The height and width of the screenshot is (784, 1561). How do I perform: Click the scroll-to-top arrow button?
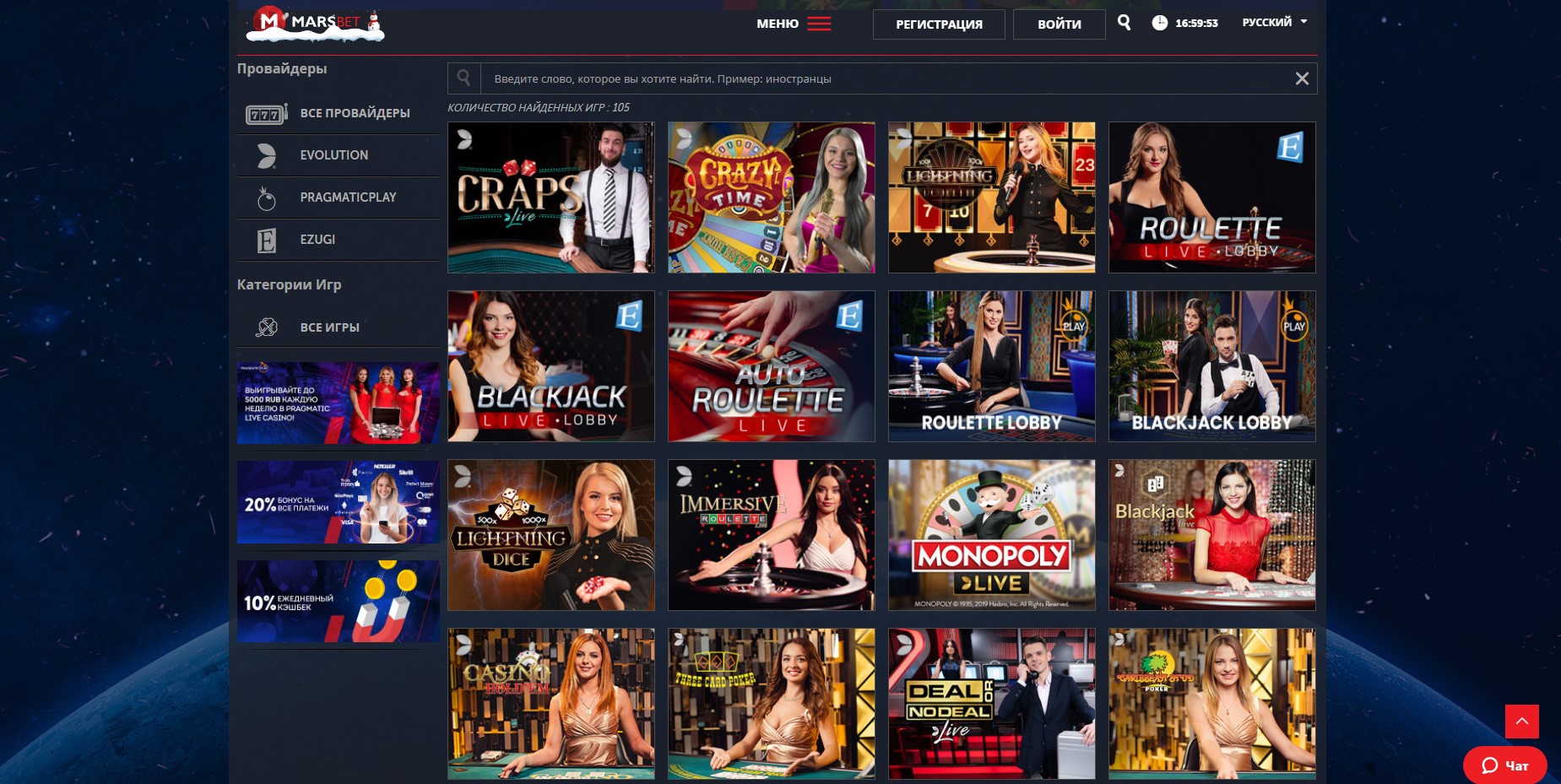[1522, 722]
